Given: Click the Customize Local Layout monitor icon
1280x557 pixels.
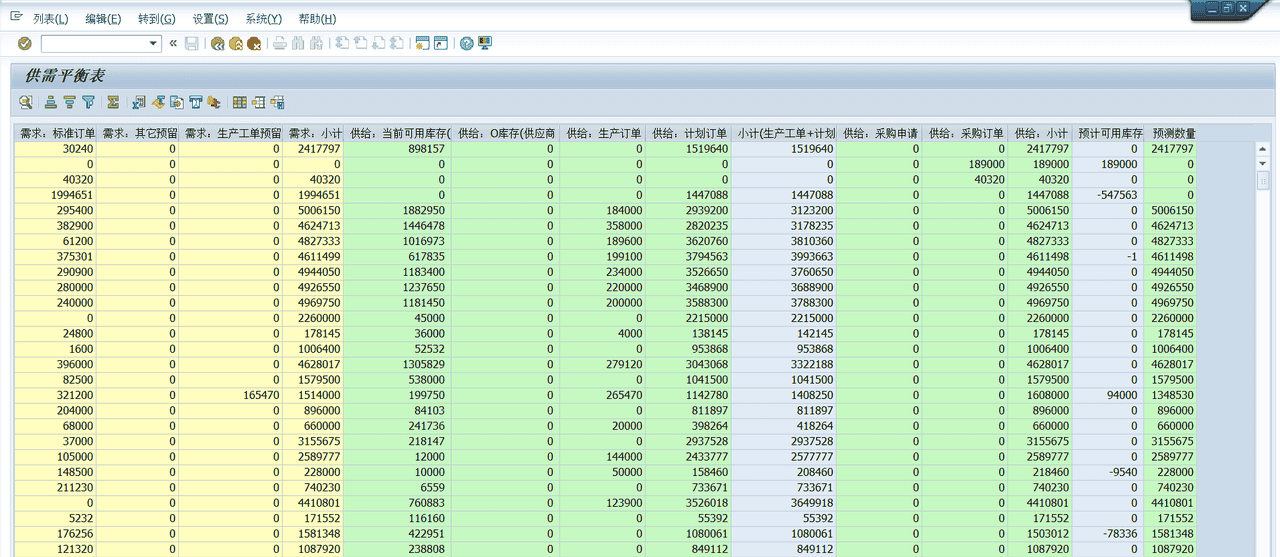Looking at the screenshot, I should [x=485, y=44].
